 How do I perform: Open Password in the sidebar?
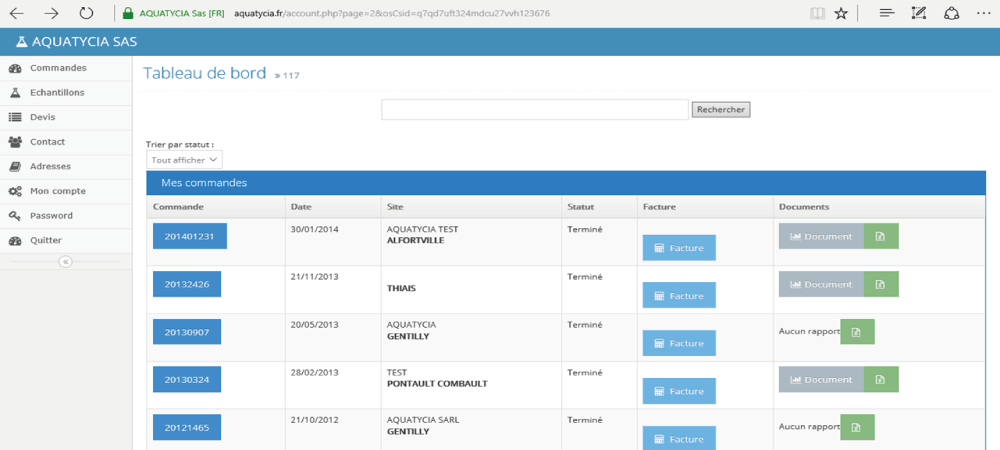[x=66, y=216]
